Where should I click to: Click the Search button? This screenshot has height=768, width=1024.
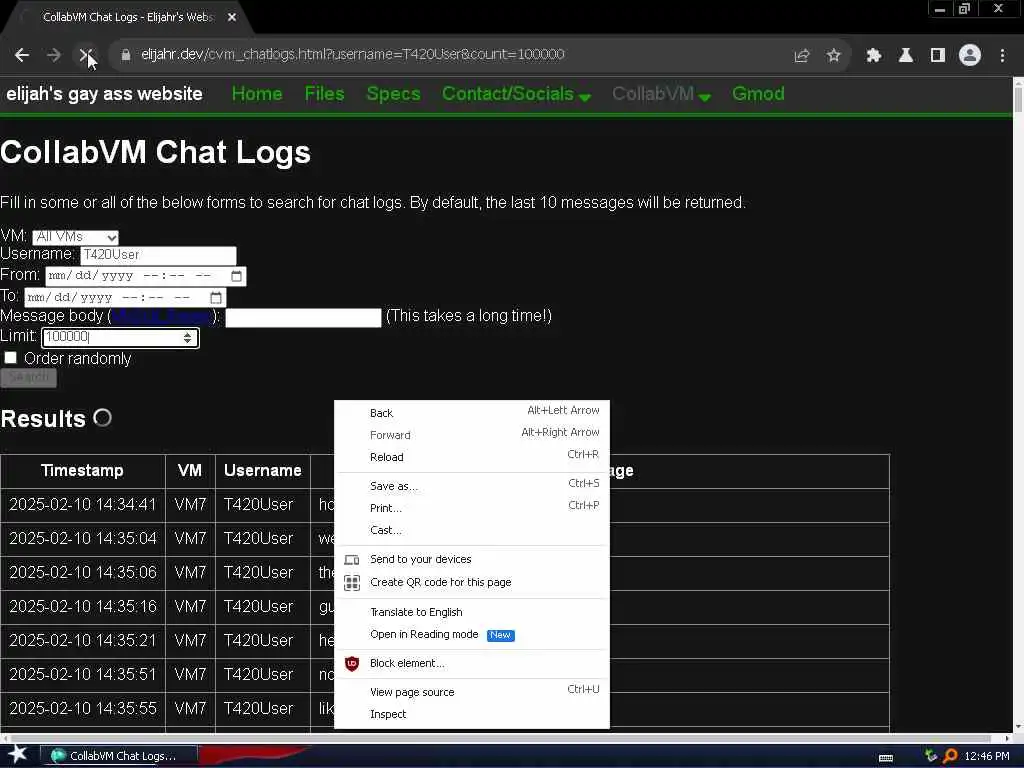[x=29, y=377]
